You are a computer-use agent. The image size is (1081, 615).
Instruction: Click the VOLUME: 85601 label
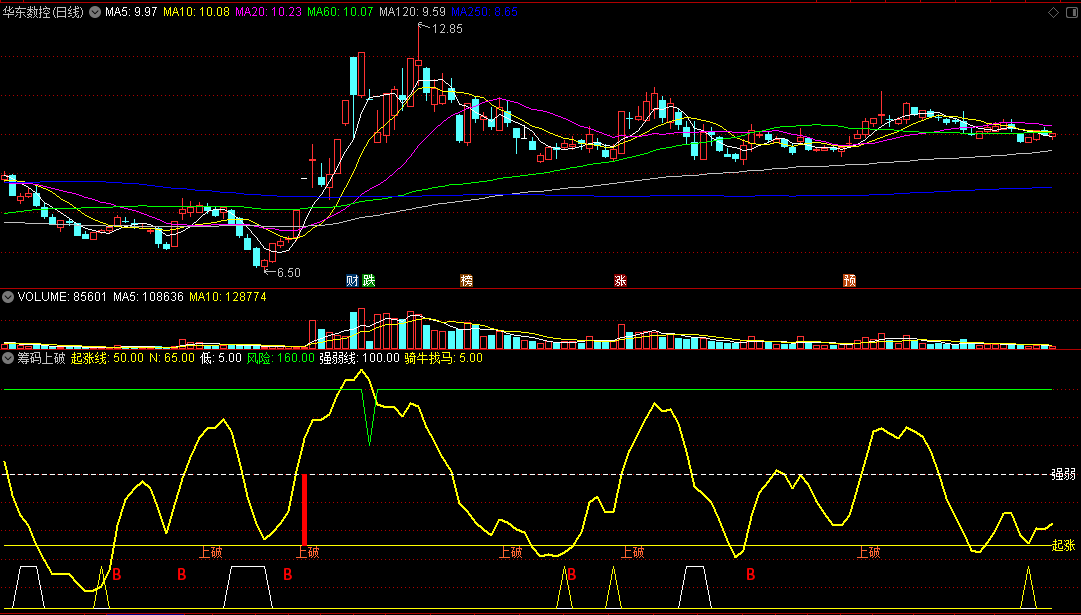click(x=63, y=297)
